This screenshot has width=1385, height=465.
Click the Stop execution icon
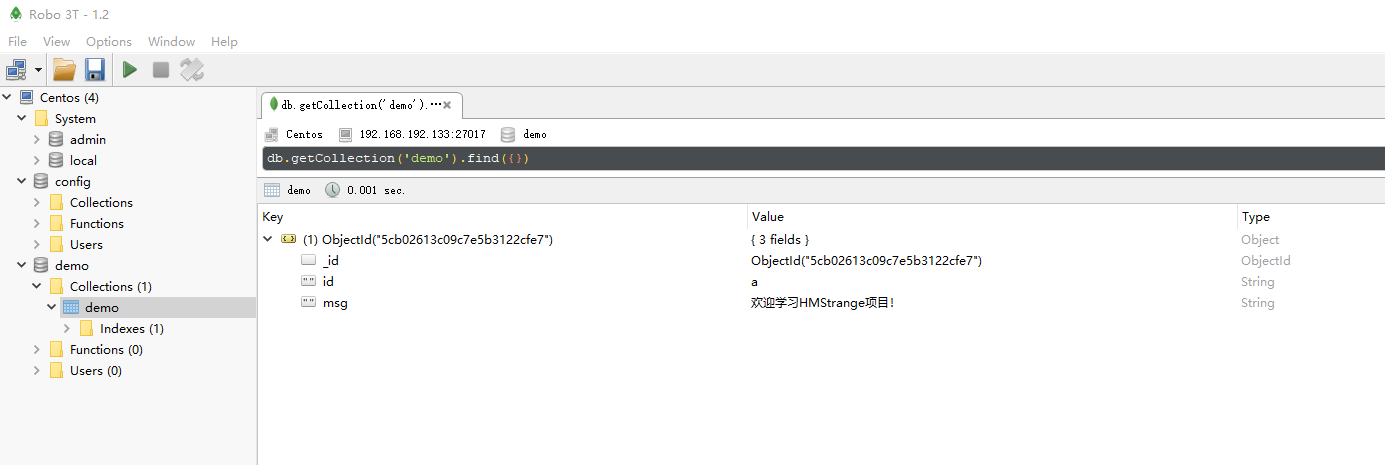161,69
